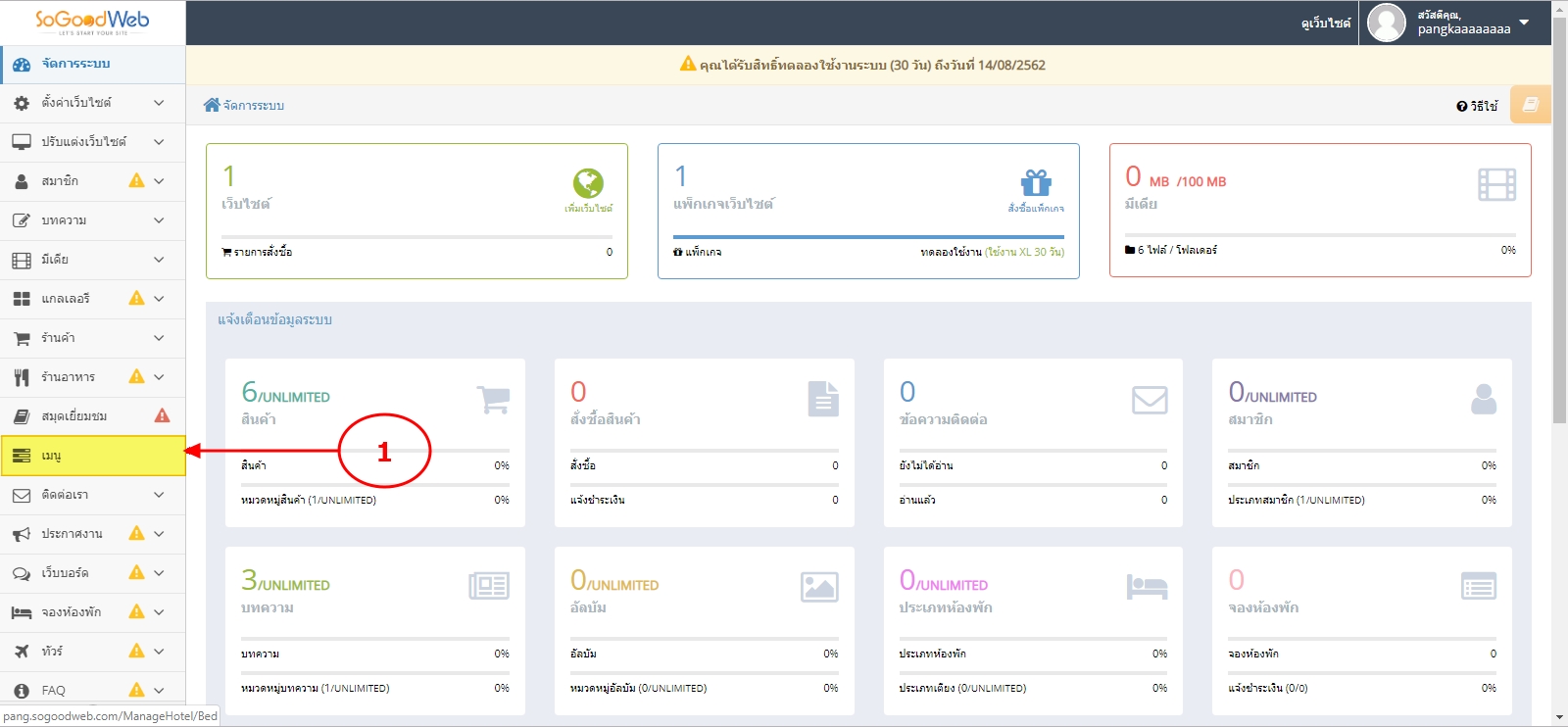
Task: Click the edit icon for บทความ
Action: coord(22,220)
